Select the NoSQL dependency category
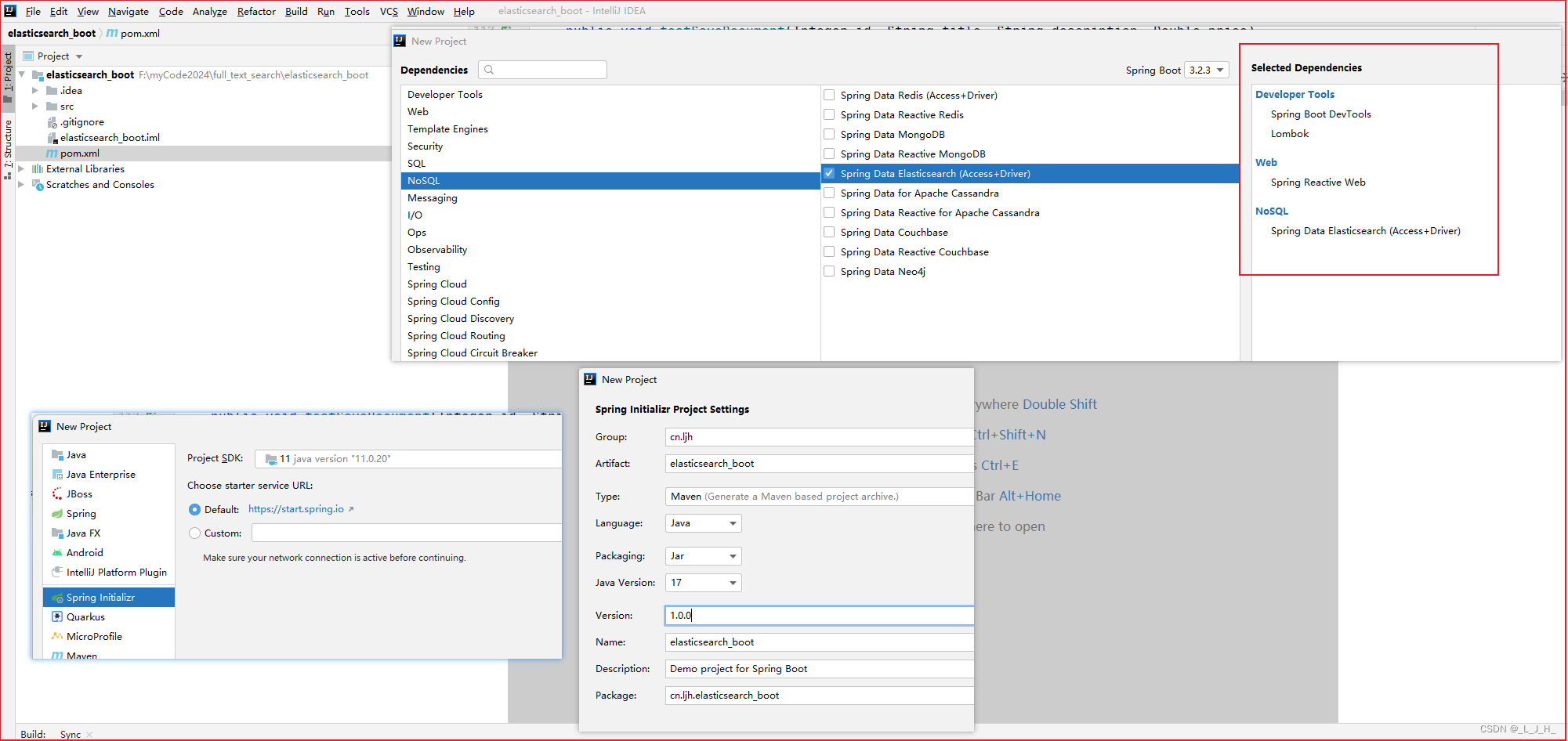This screenshot has width=1568, height=741. tap(610, 181)
